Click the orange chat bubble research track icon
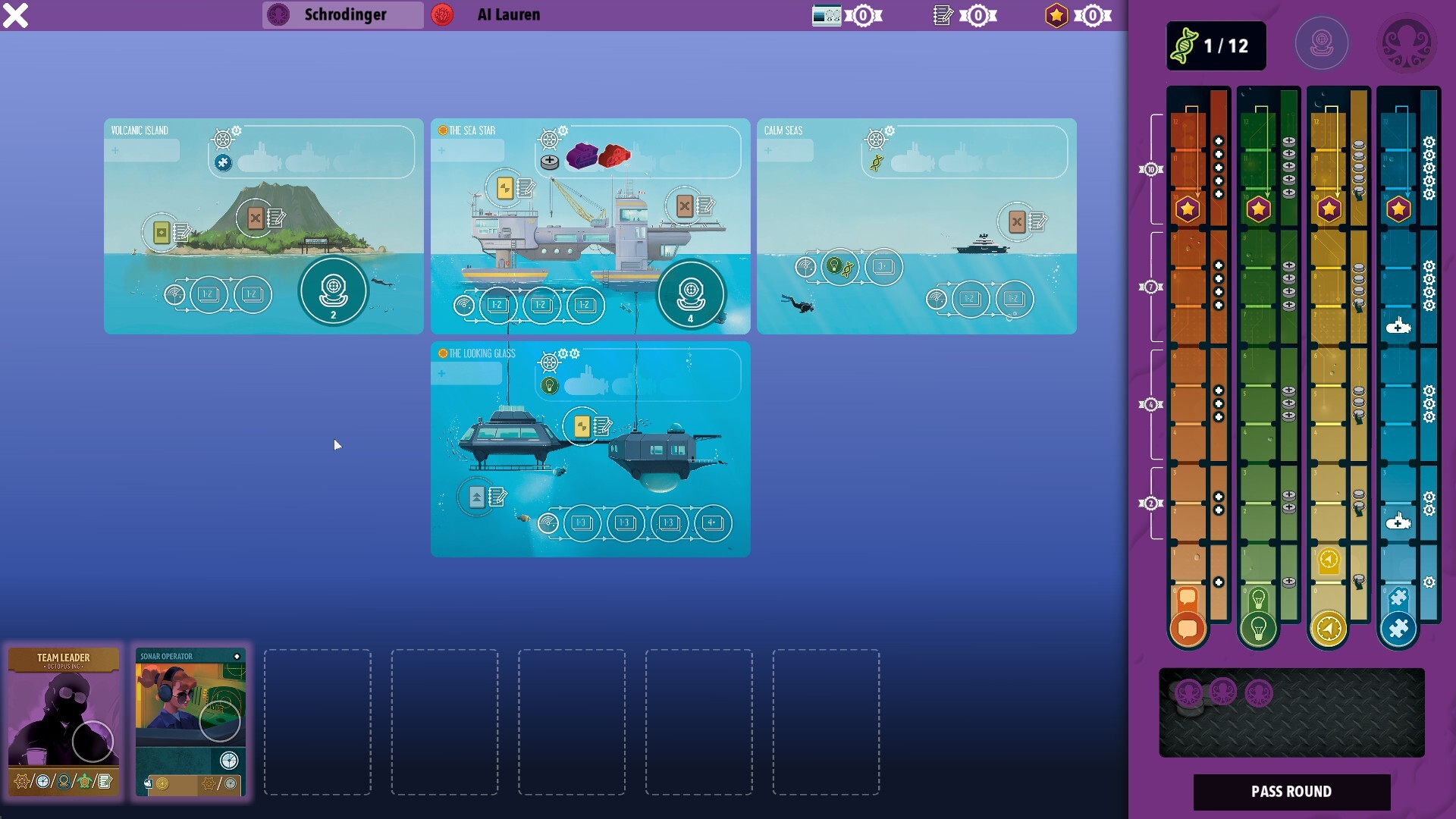 click(x=1188, y=629)
